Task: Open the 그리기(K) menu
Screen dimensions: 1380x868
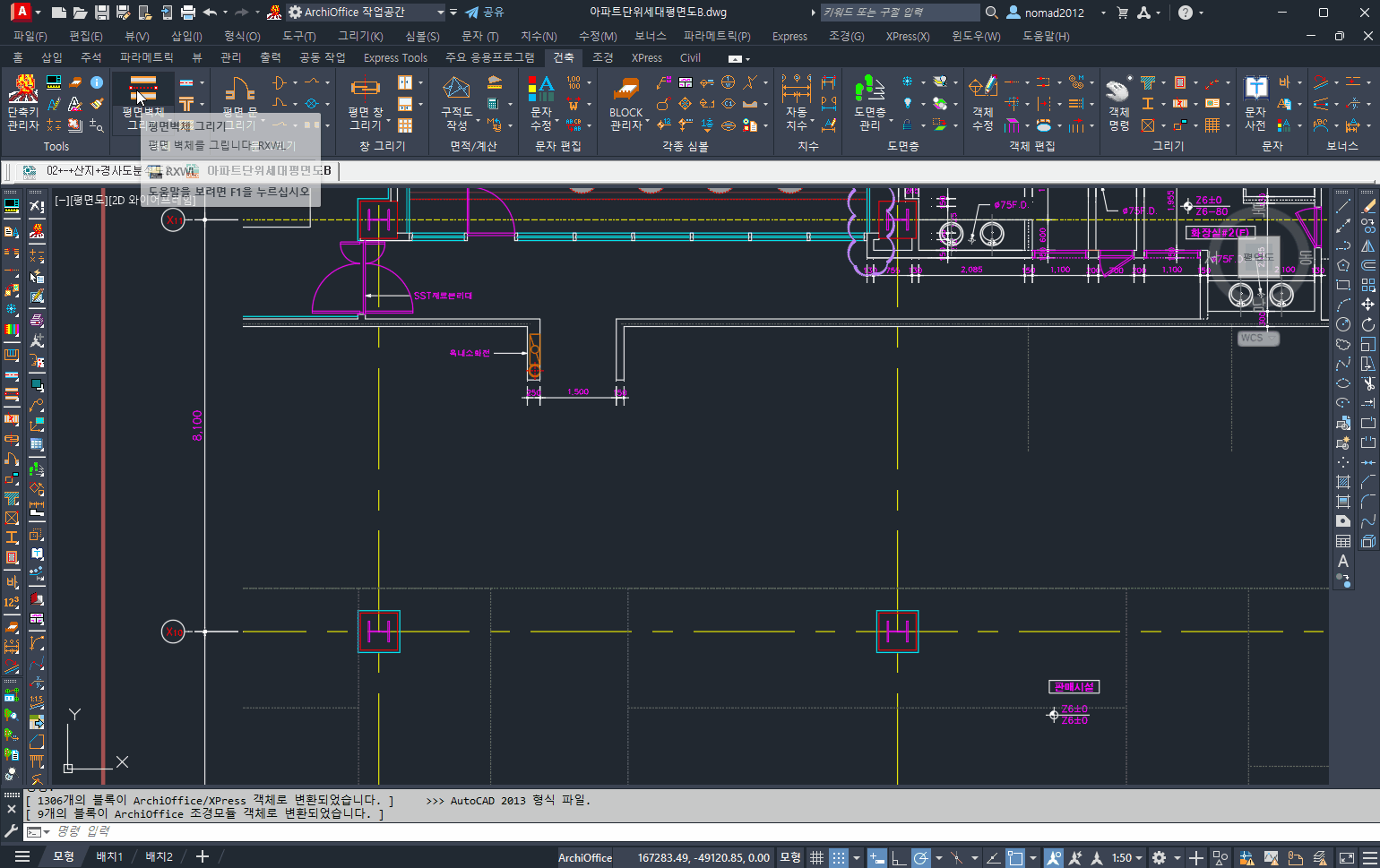Action: 360,36
